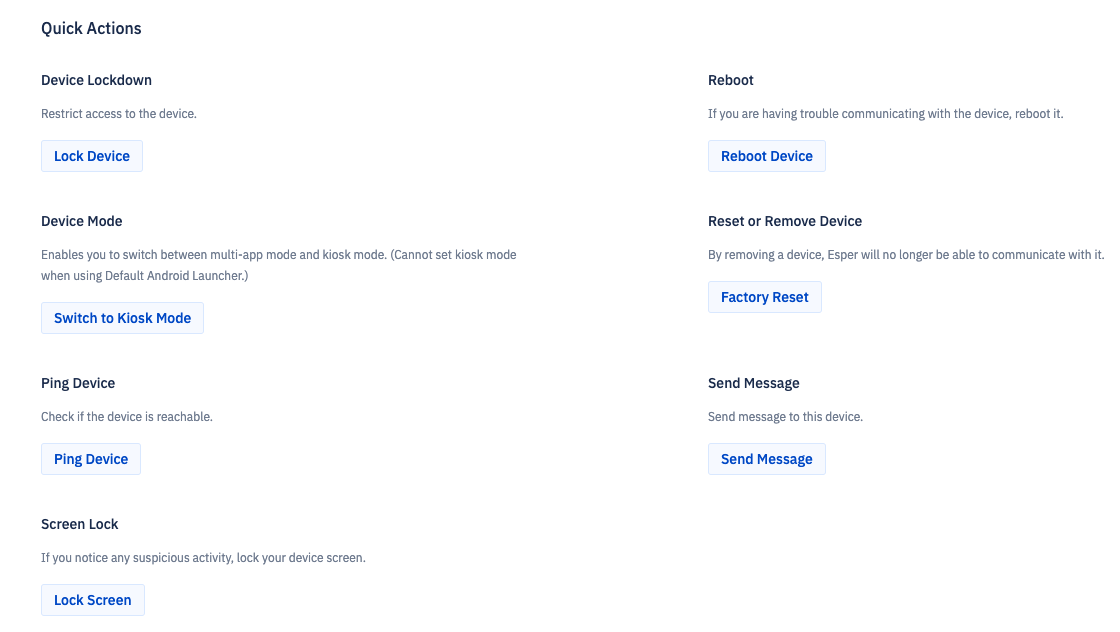Screen dimensions: 1120x632
Task: Ping Device to check reachability
Action: [x=90, y=458]
